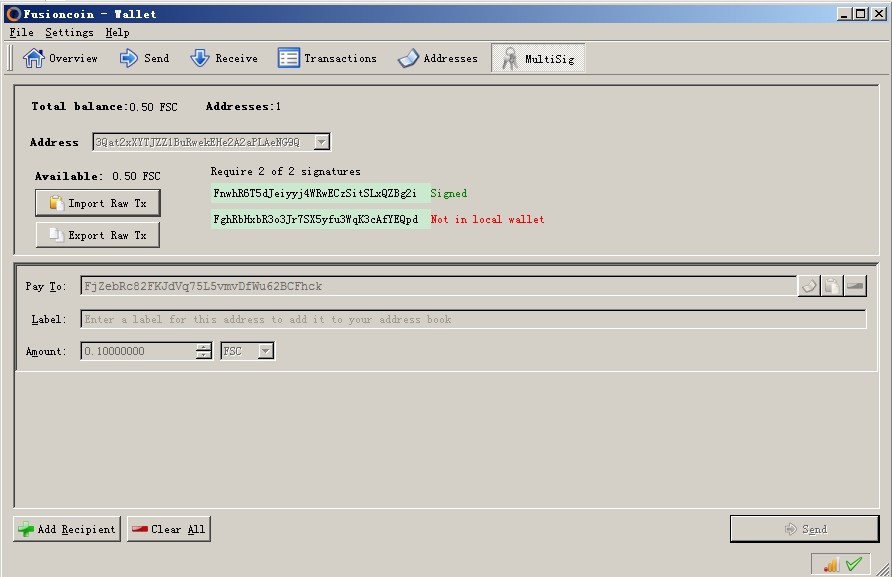The image size is (892, 577).
Task: Click the Send button at bottom right
Action: (804, 529)
